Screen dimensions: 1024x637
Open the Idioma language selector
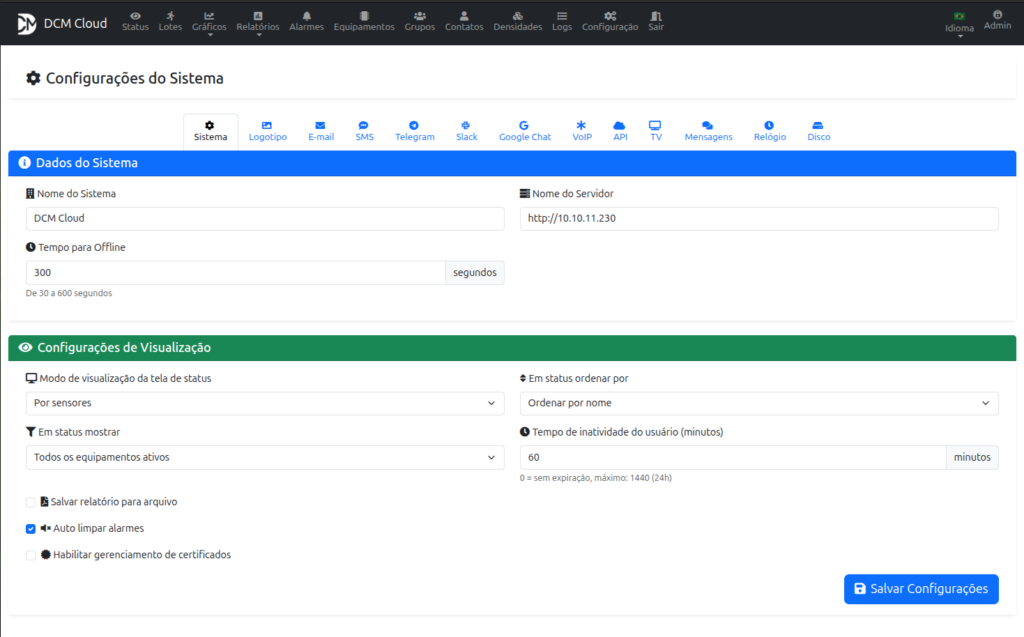959,23
